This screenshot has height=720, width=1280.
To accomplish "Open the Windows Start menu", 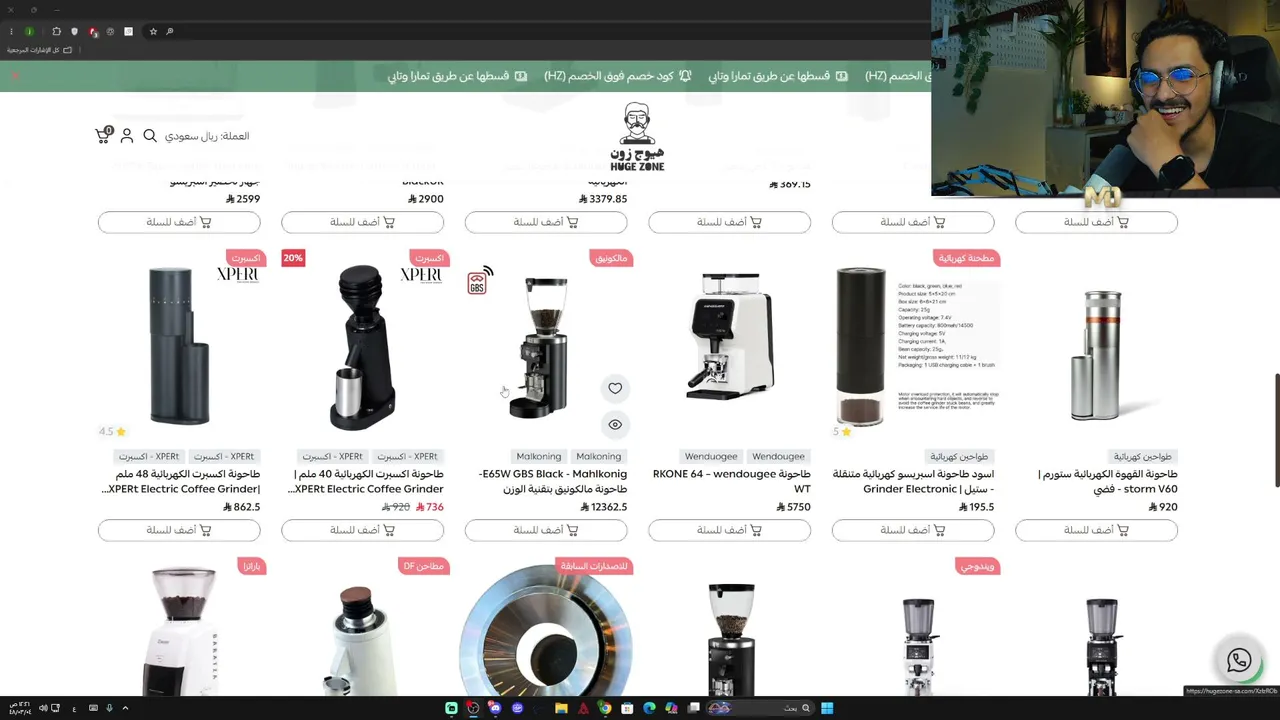I will coord(827,708).
